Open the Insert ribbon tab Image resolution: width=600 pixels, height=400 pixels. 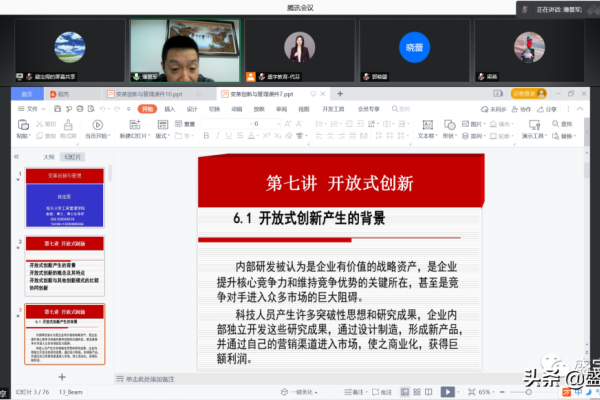click(x=170, y=109)
